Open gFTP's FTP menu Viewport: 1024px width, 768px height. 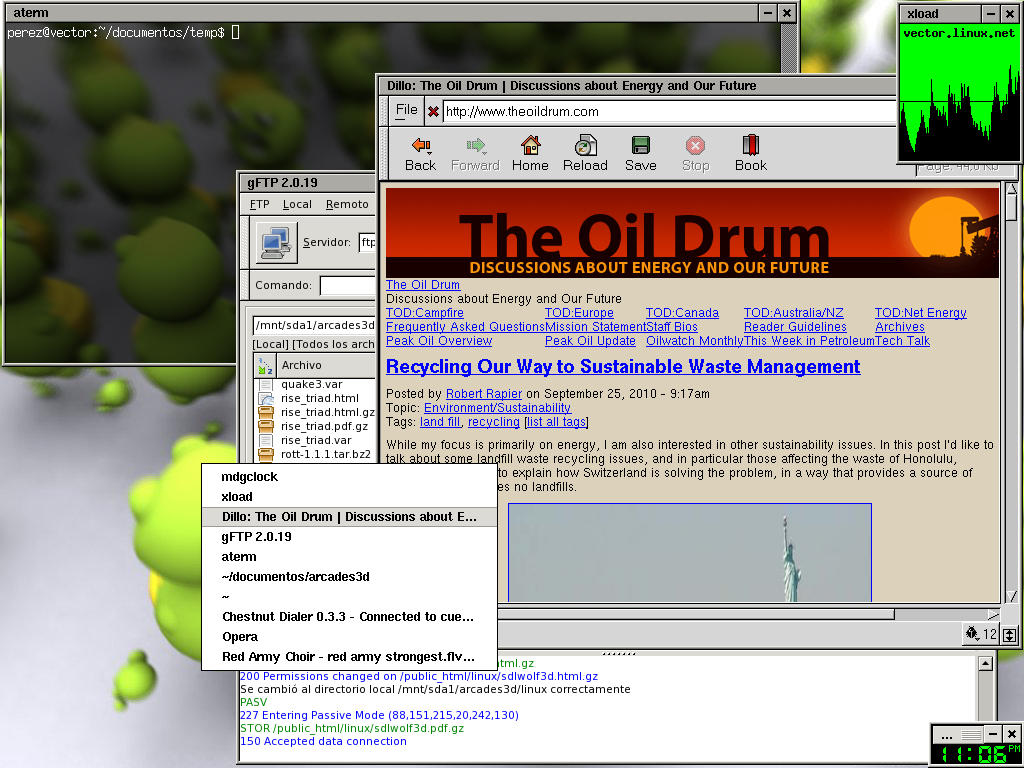point(259,204)
